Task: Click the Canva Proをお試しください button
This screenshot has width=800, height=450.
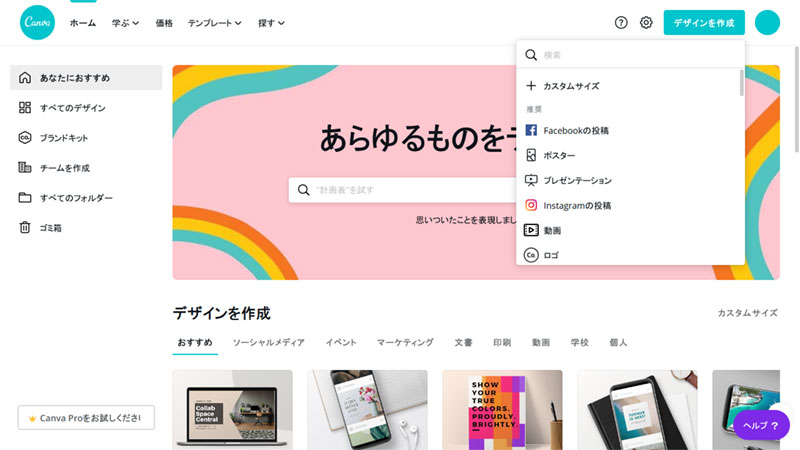Action: coord(86,418)
